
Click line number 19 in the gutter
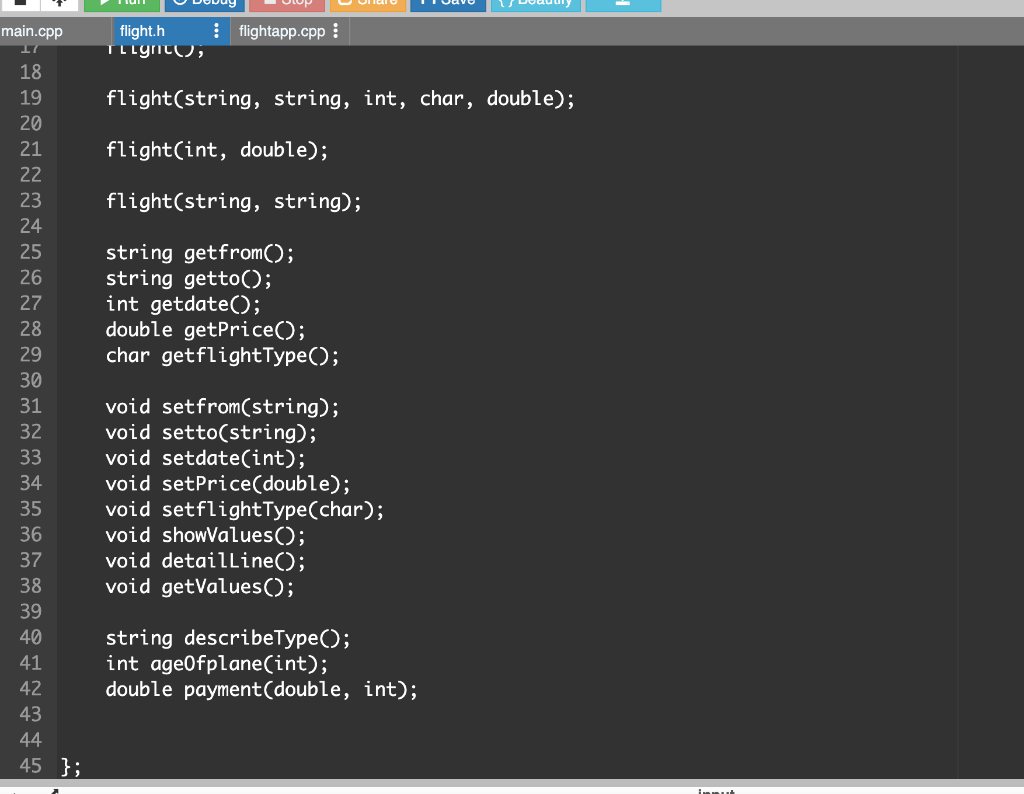(x=31, y=98)
